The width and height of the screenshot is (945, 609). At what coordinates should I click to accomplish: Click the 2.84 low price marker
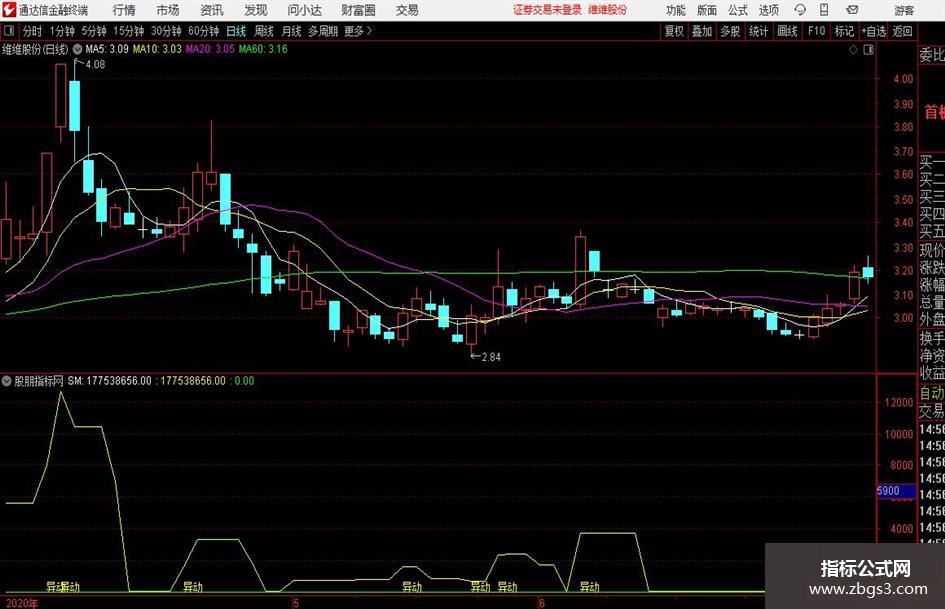pos(491,357)
